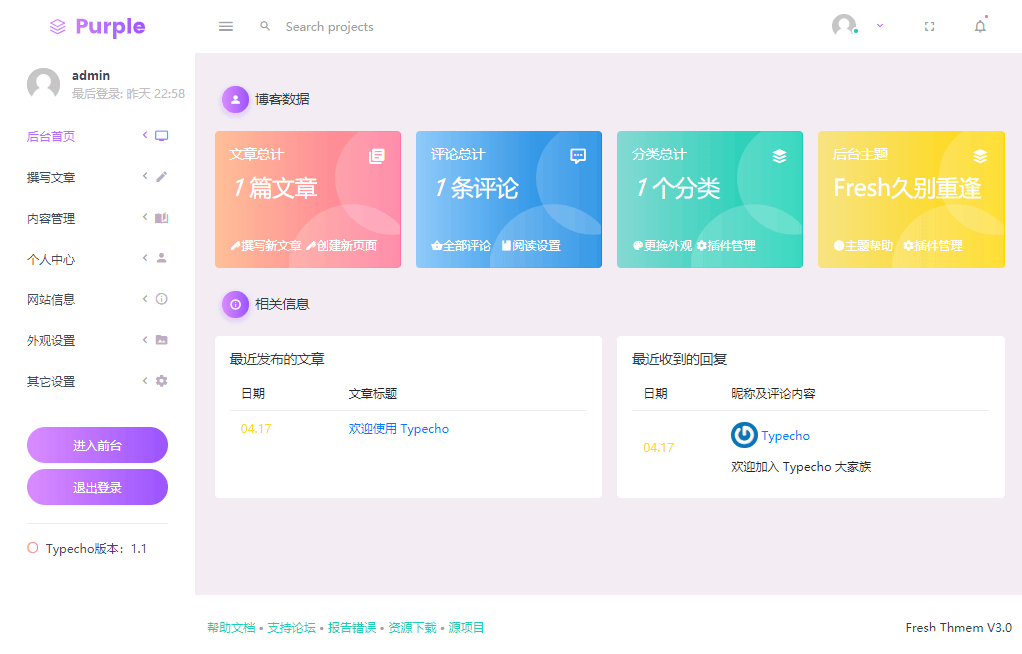Click the pencil icon beside 撰写文章
Viewport: 1022px width, 654px height.
(163, 177)
